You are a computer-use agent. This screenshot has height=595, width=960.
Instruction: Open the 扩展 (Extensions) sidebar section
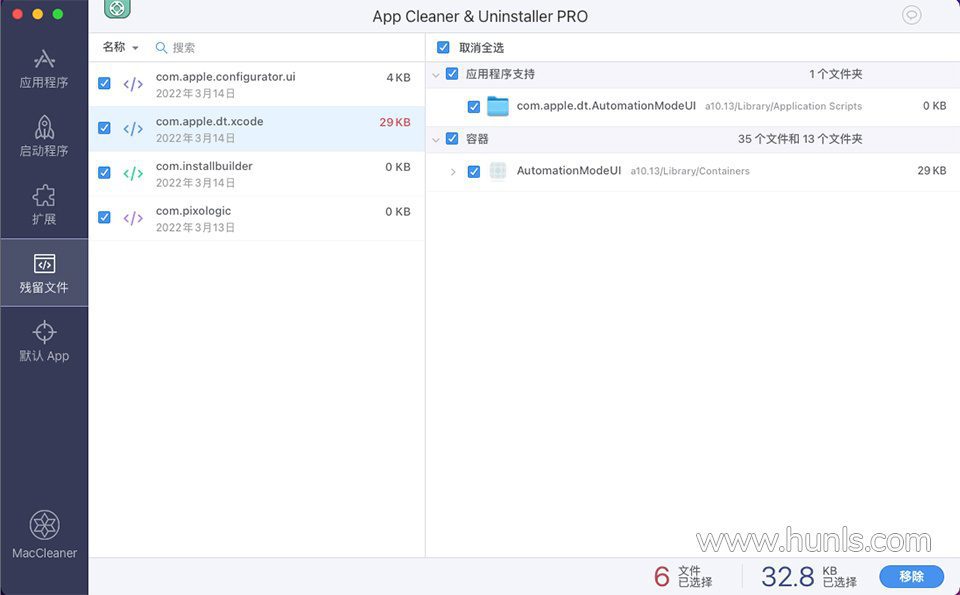click(x=44, y=205)
